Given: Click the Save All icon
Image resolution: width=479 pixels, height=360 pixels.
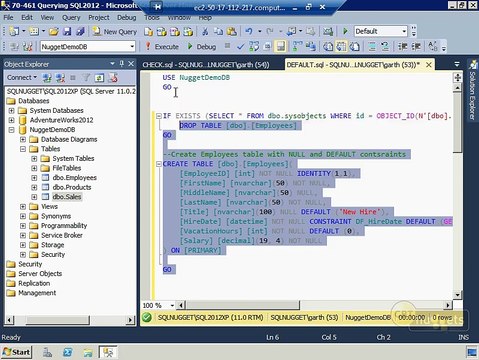Looking at the screenshot, I should (x=80, y=31).
